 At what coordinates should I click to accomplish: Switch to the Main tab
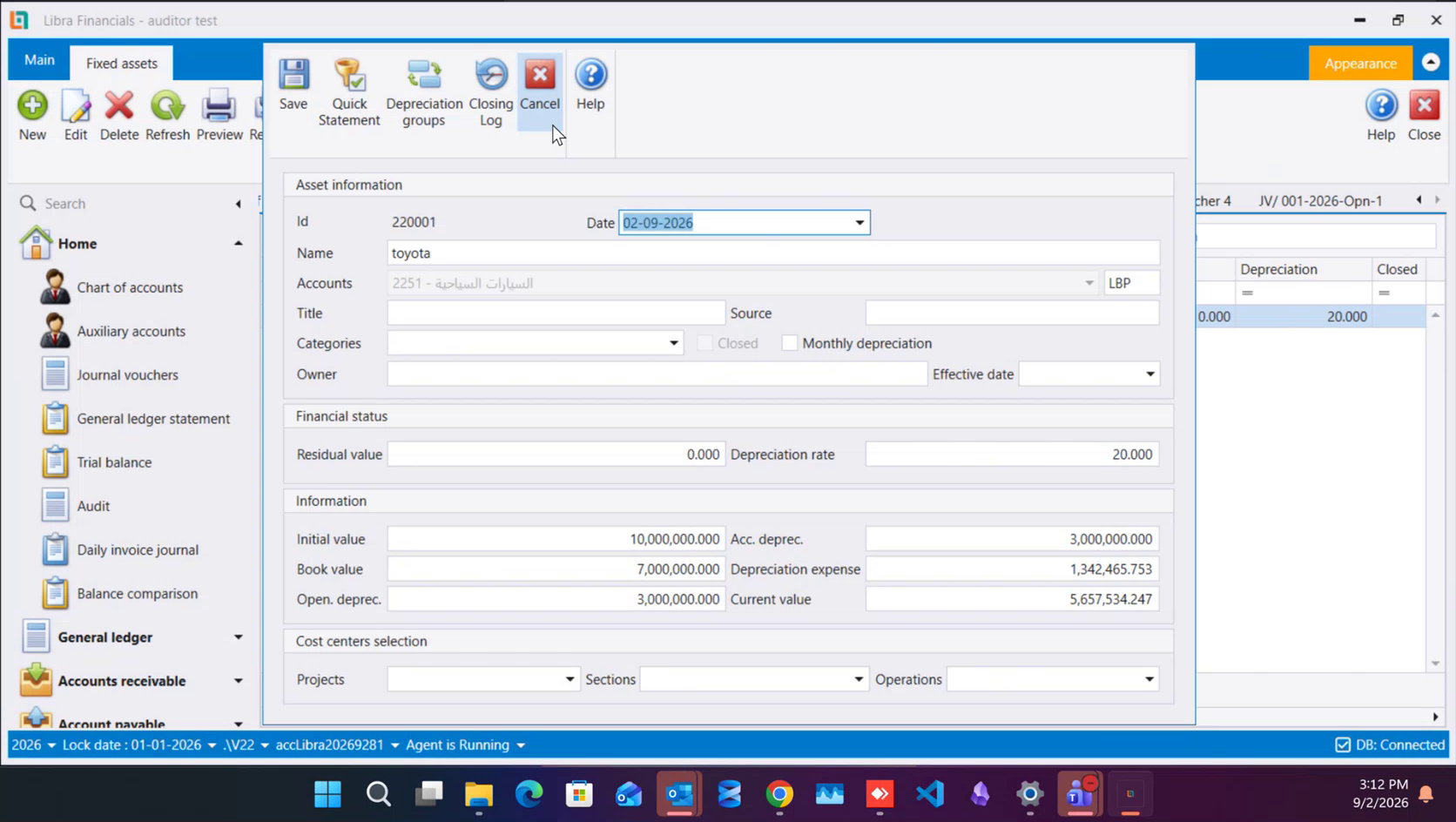(x=39, y=60)
